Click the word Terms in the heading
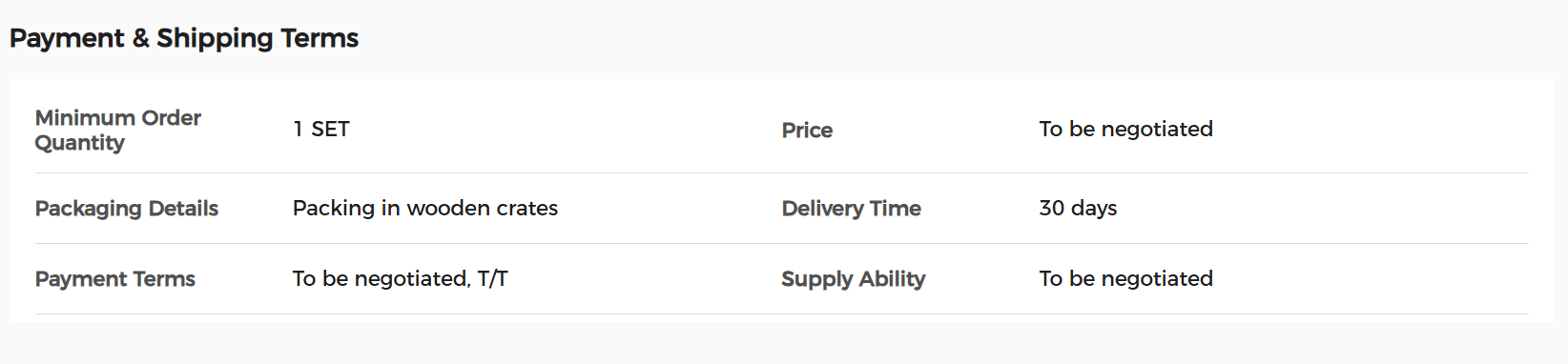This screenshot has width=1568, height=364. coord(320,38)
